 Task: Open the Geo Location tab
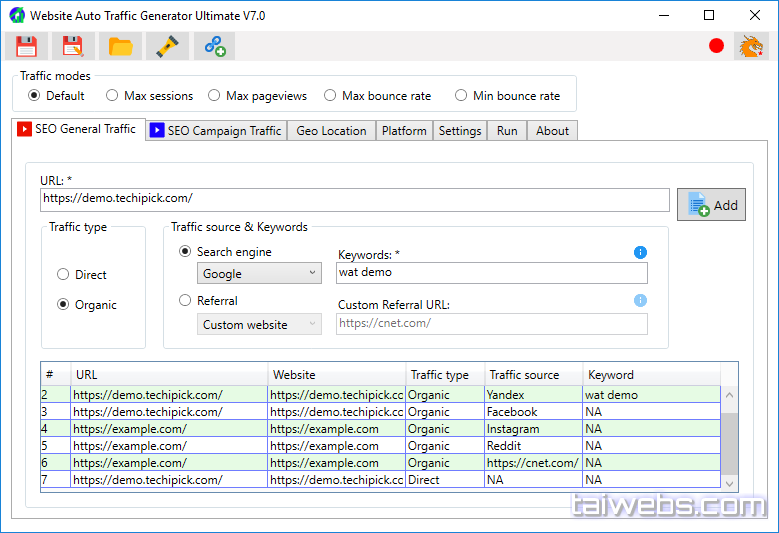coord(331,131)
